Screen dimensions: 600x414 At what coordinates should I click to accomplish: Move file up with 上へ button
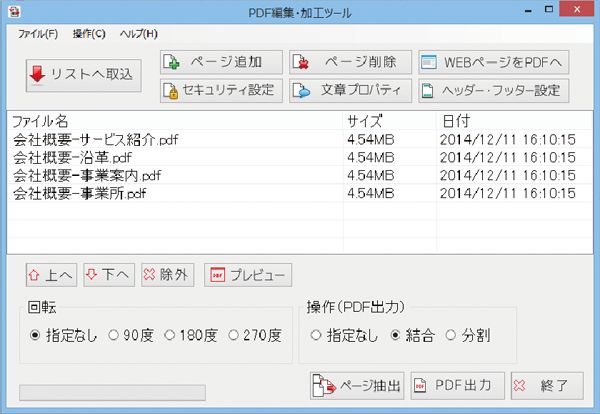tap(50, 275)
